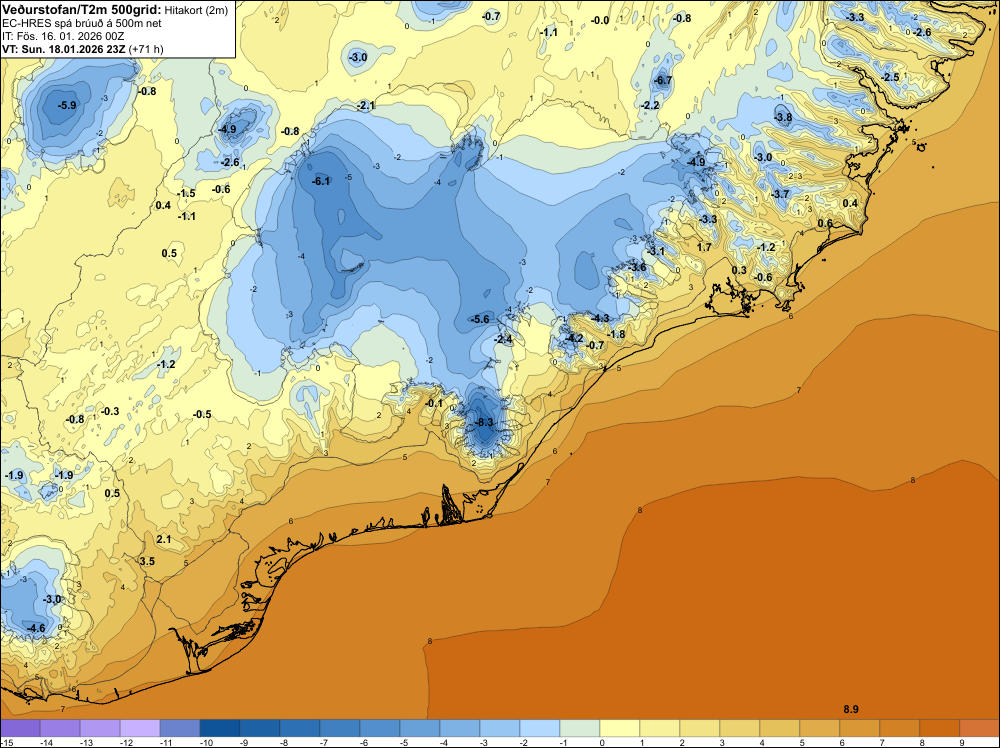Select the -6.7 temperature label
This screenshot has height=748, width=1000.
coord(663,80)
